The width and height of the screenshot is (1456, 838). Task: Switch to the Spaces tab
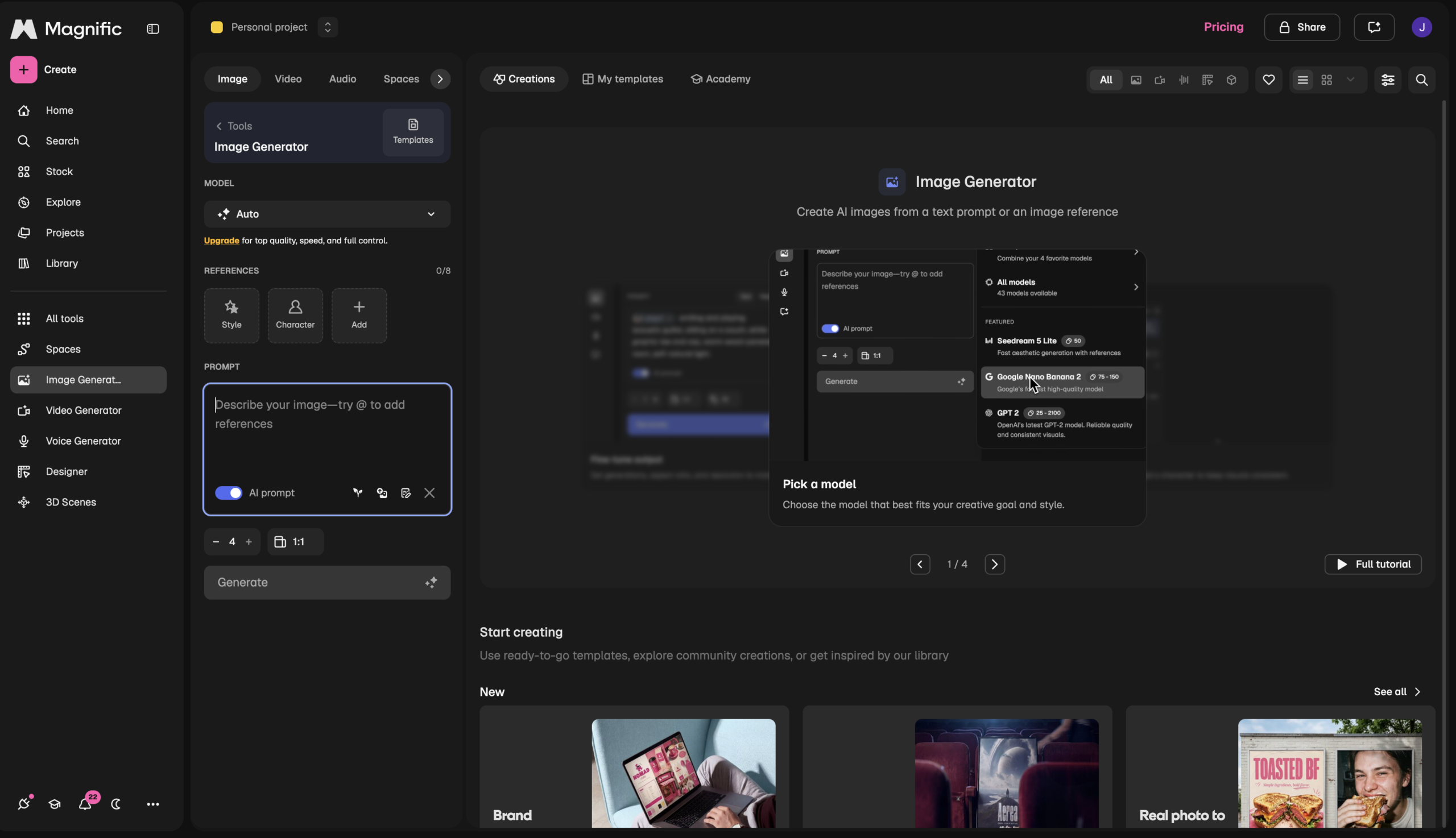(402, 79)
